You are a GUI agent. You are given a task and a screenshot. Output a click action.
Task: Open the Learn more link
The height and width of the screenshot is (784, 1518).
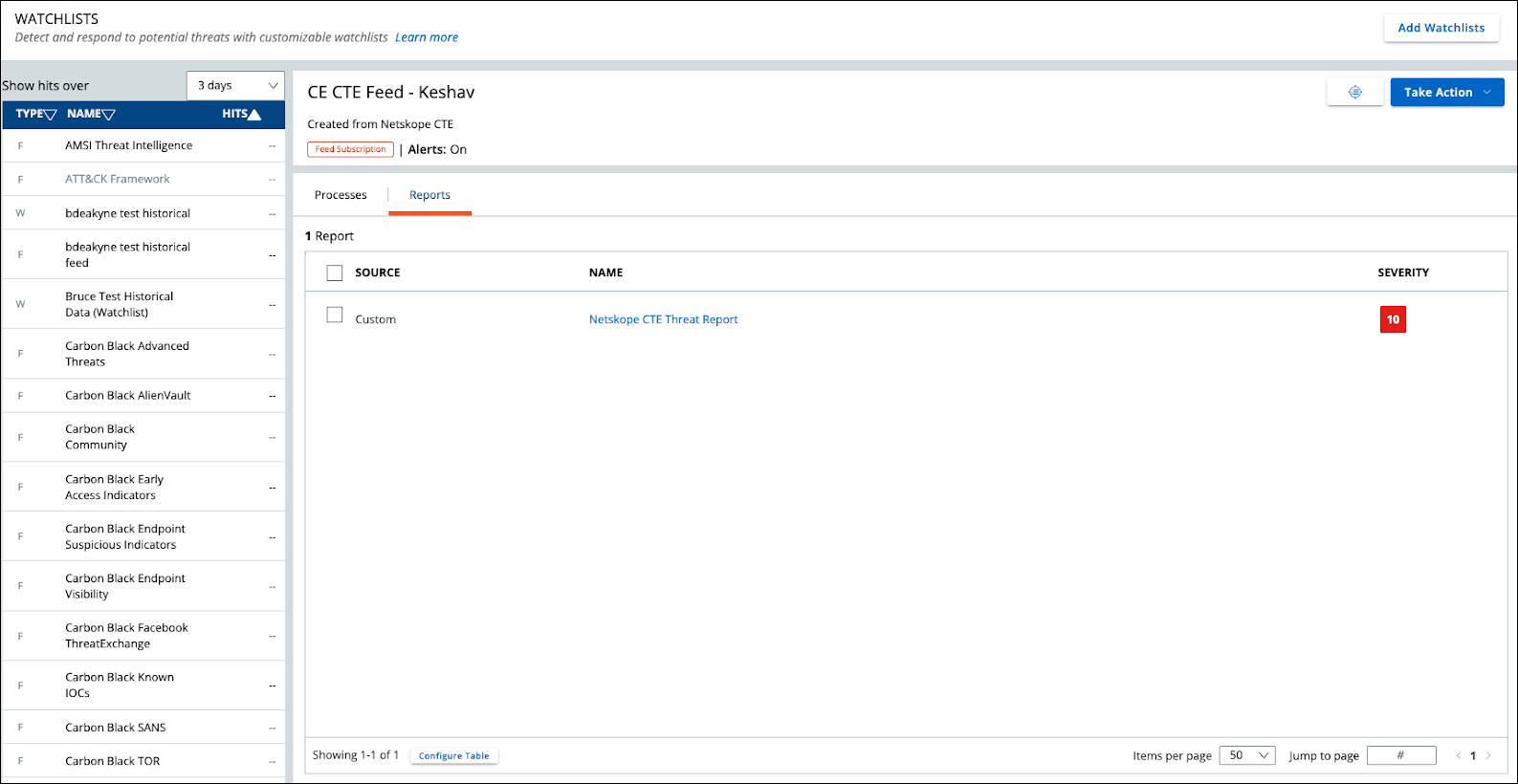click(427, 37)
